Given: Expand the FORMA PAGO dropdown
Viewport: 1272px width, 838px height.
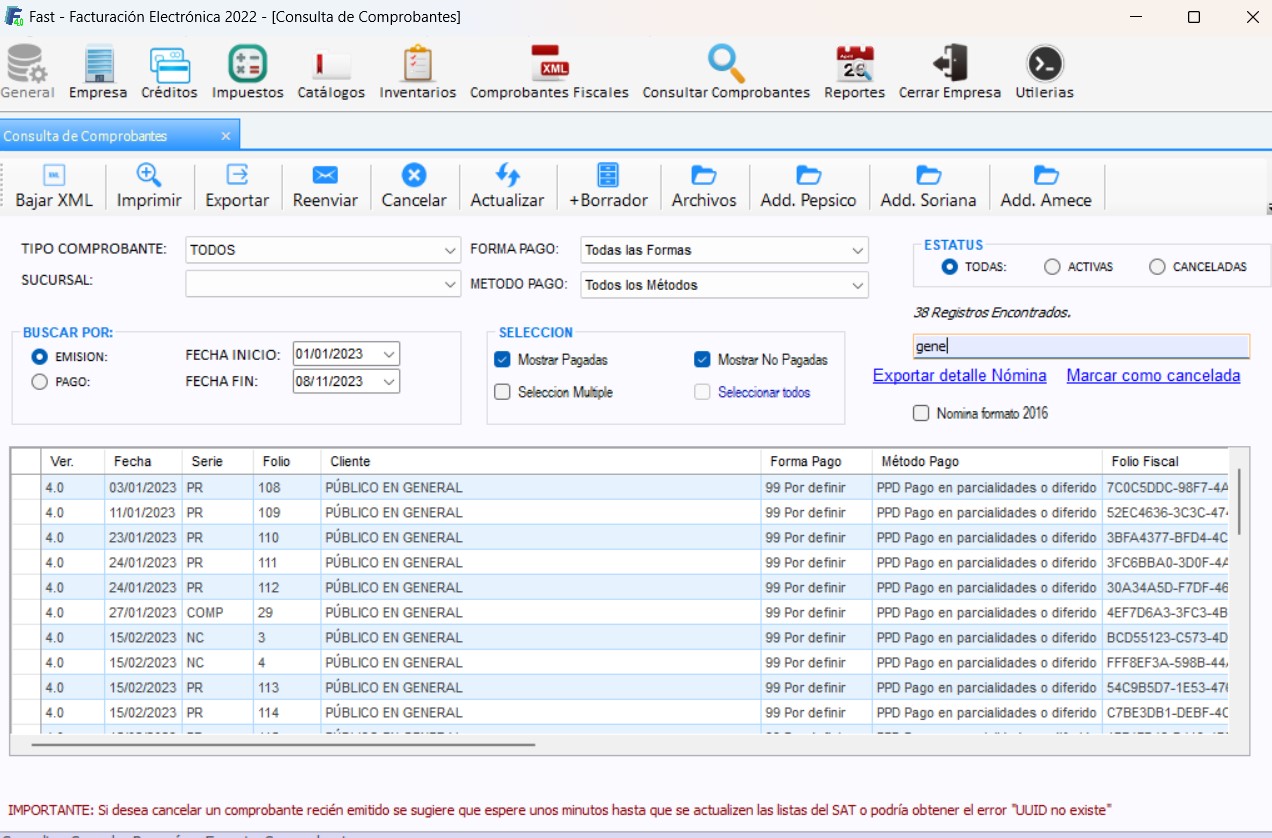Looking at the screenshot, I should click(x=857, y=250).
